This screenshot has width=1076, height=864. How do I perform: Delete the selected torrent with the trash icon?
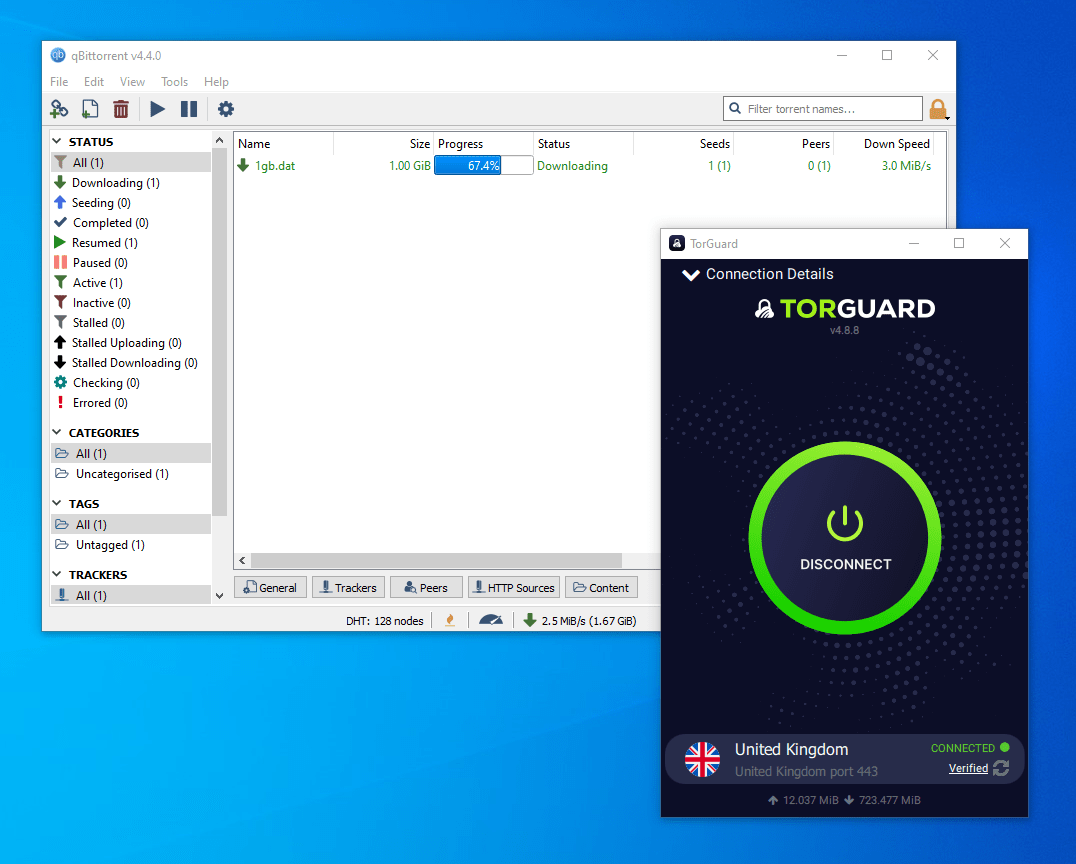pos(120,108)
